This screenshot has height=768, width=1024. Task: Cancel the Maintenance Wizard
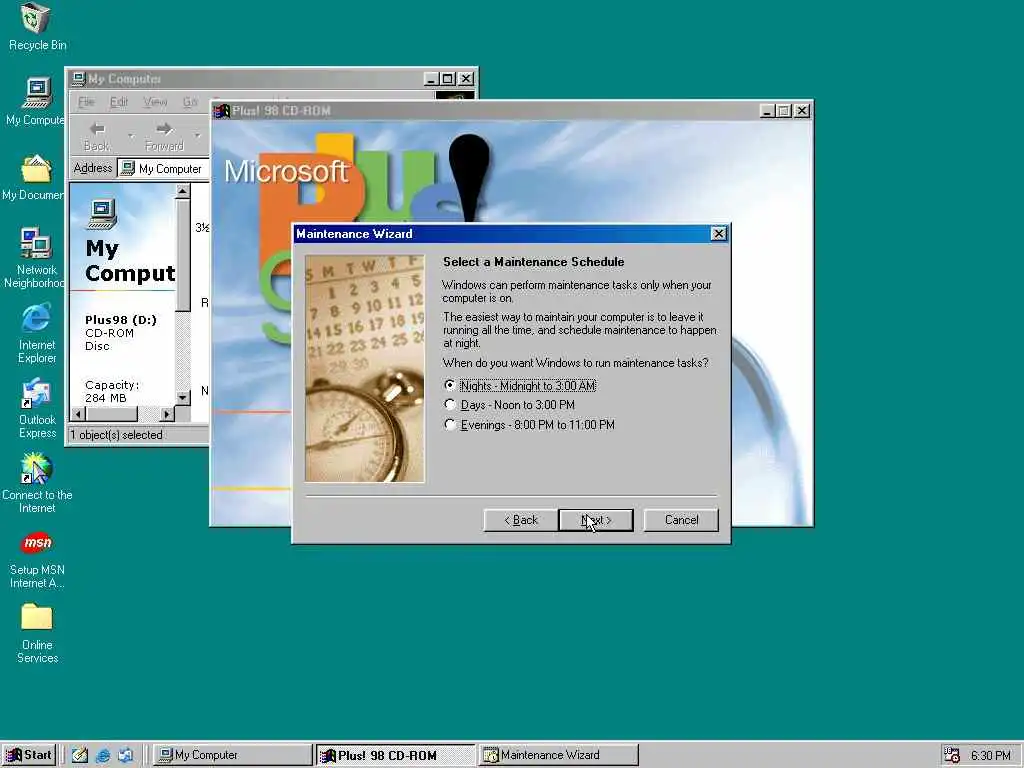(681, 520)
